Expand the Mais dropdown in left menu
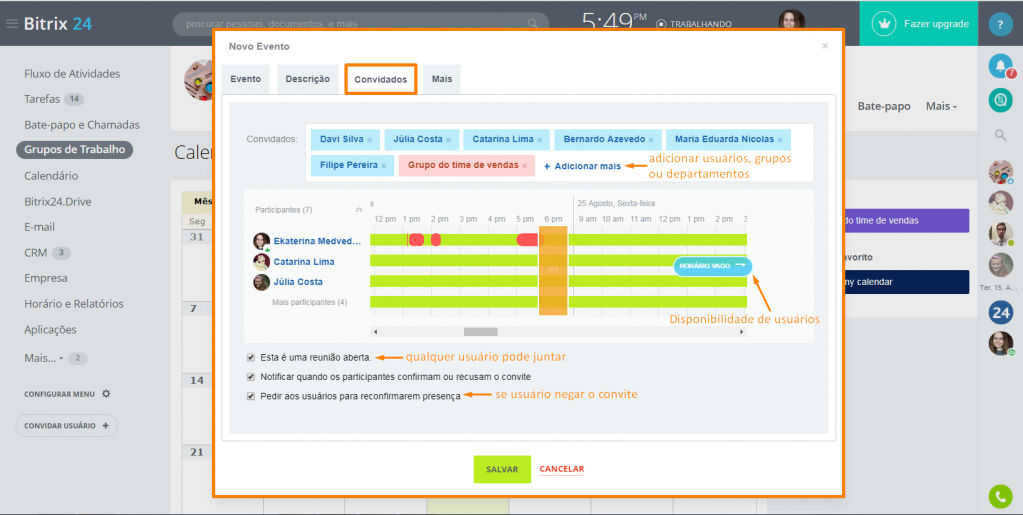The height and width of the screenshot is (515, 1023). click(44, 358)
